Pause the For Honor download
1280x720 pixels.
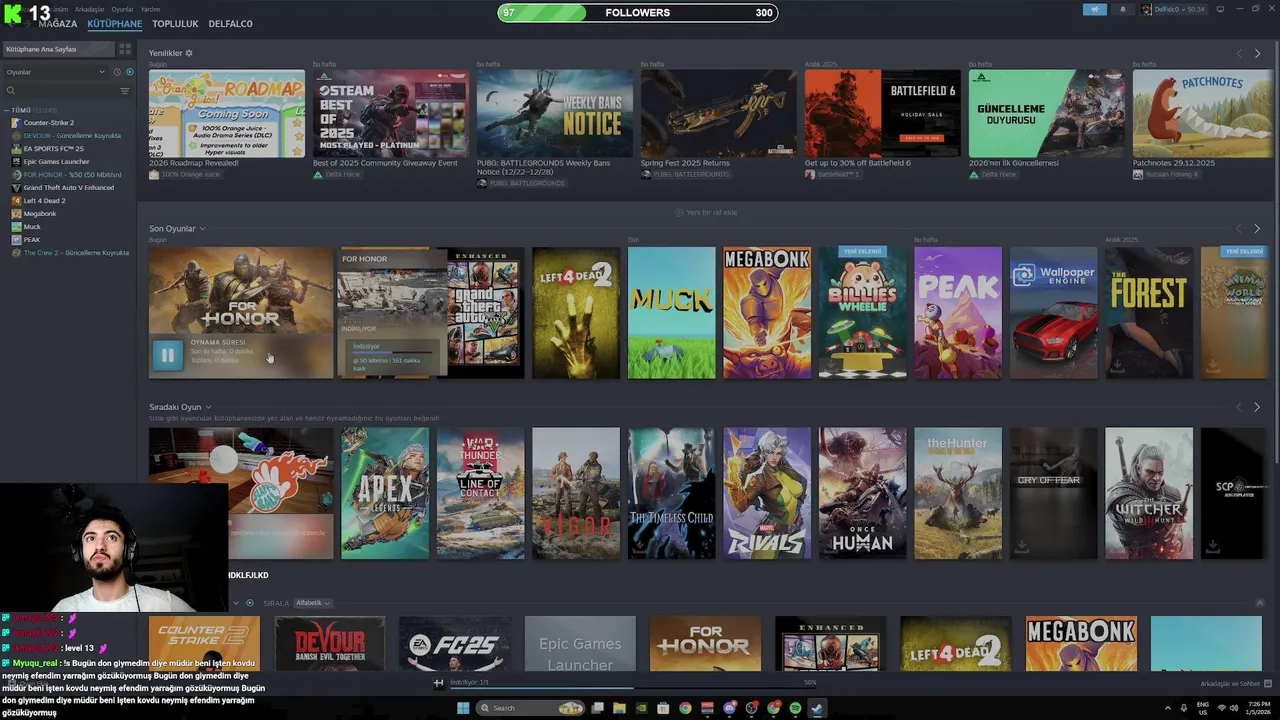point(168,354)
